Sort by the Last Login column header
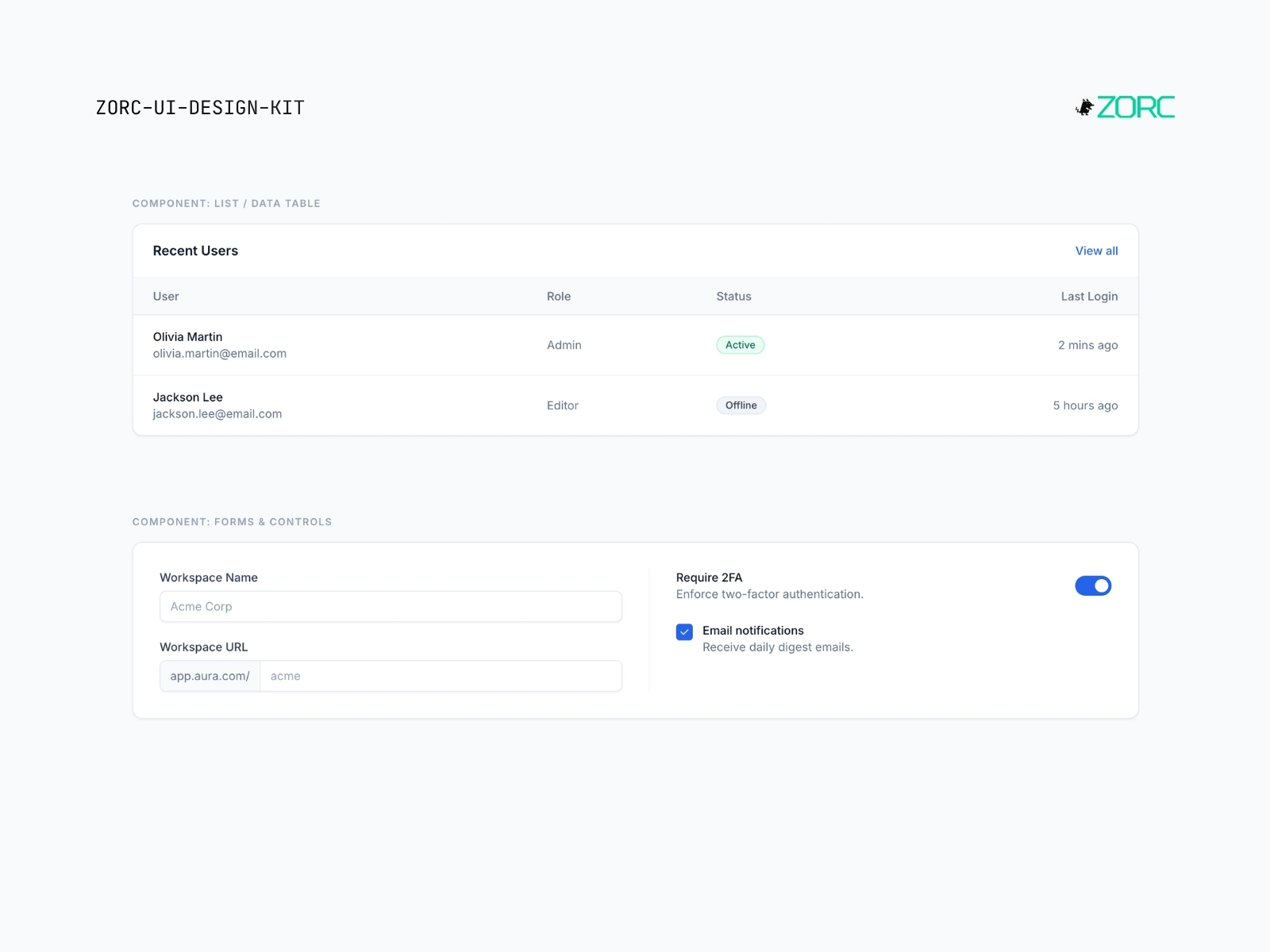Viewport: 1270px width, 952px height. 1089,296
